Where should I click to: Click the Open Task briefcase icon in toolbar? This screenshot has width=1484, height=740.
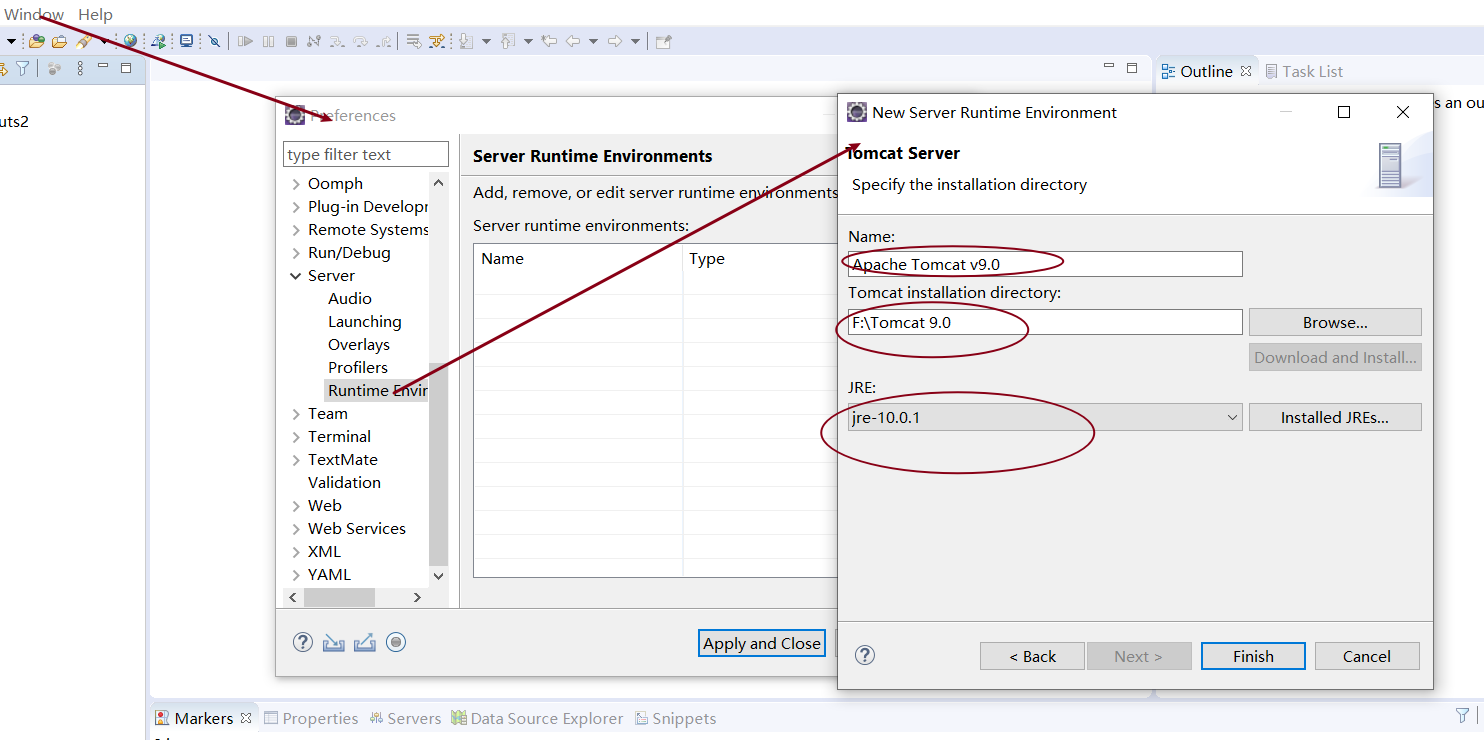coord(59,41)
